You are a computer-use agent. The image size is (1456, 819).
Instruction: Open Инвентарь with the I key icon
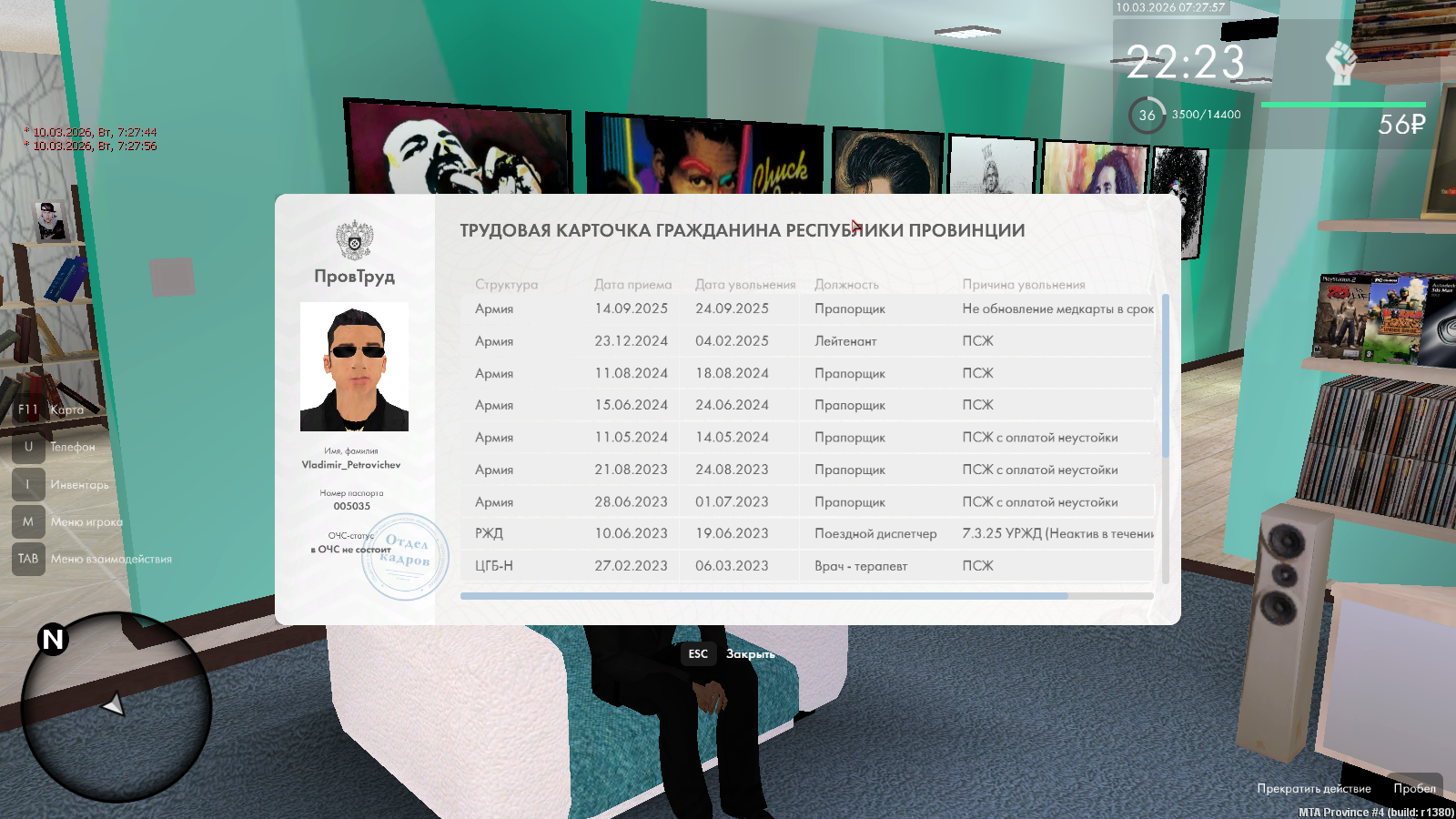[x=28, y=484]
